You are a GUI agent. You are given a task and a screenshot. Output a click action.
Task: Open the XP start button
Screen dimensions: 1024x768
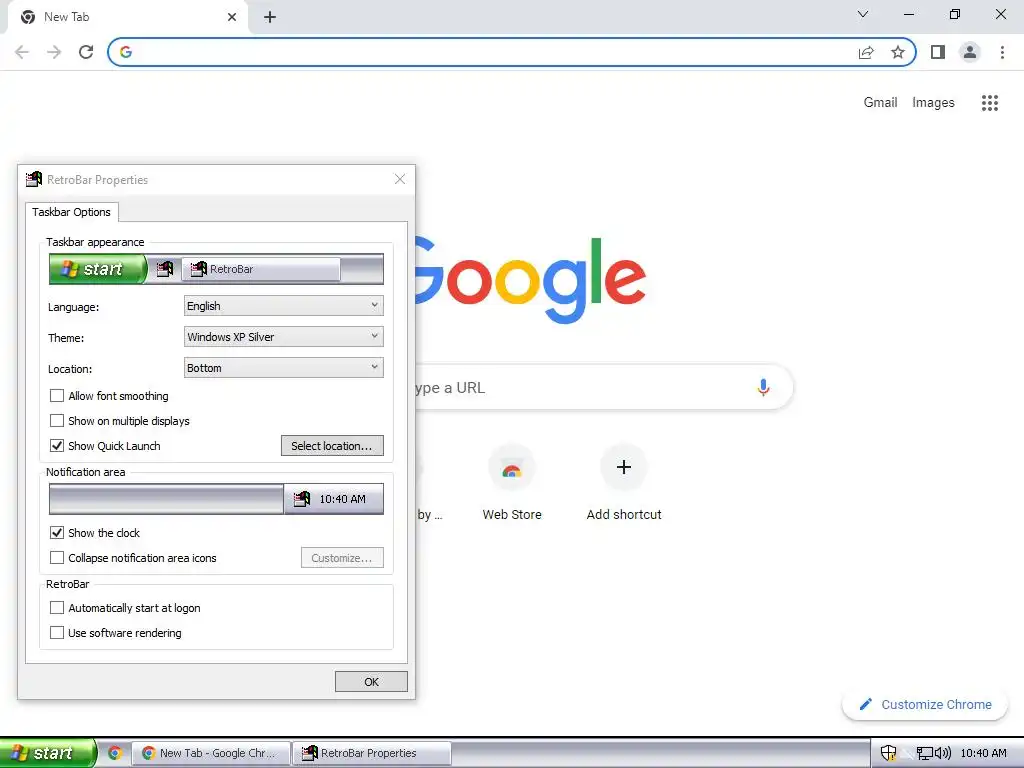[x=48, y=753]
